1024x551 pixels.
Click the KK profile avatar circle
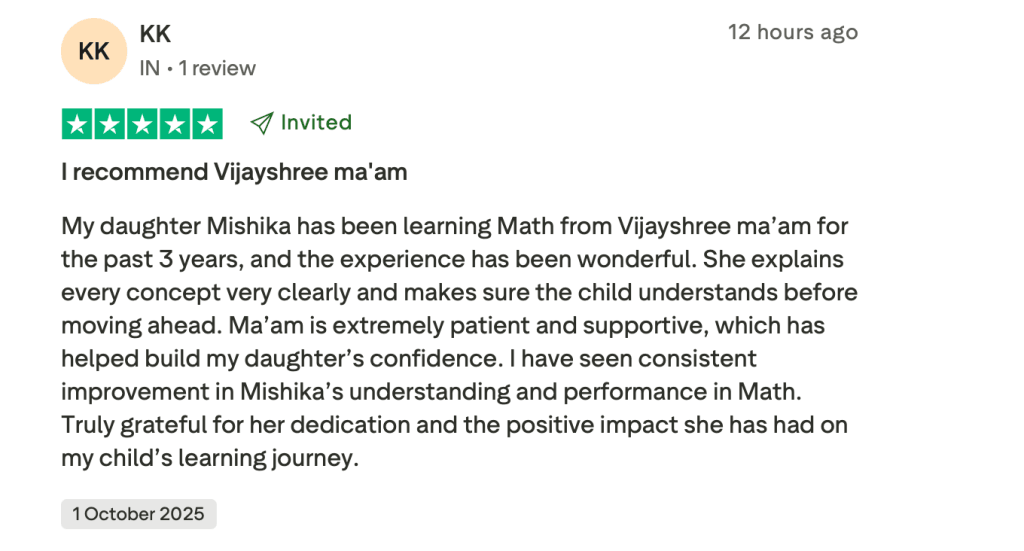(94, 52)
